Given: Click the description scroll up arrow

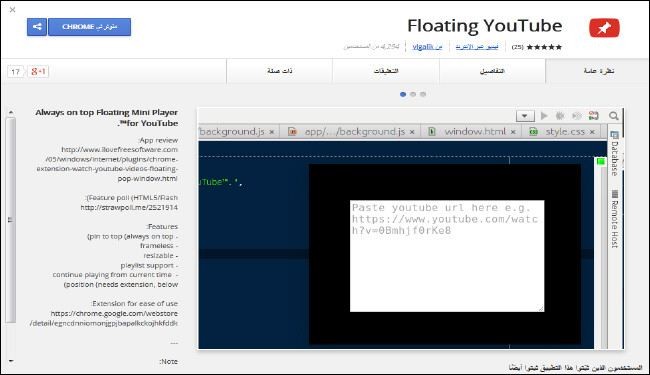Looking at the screenshot, I should click(x=11, y=112).
